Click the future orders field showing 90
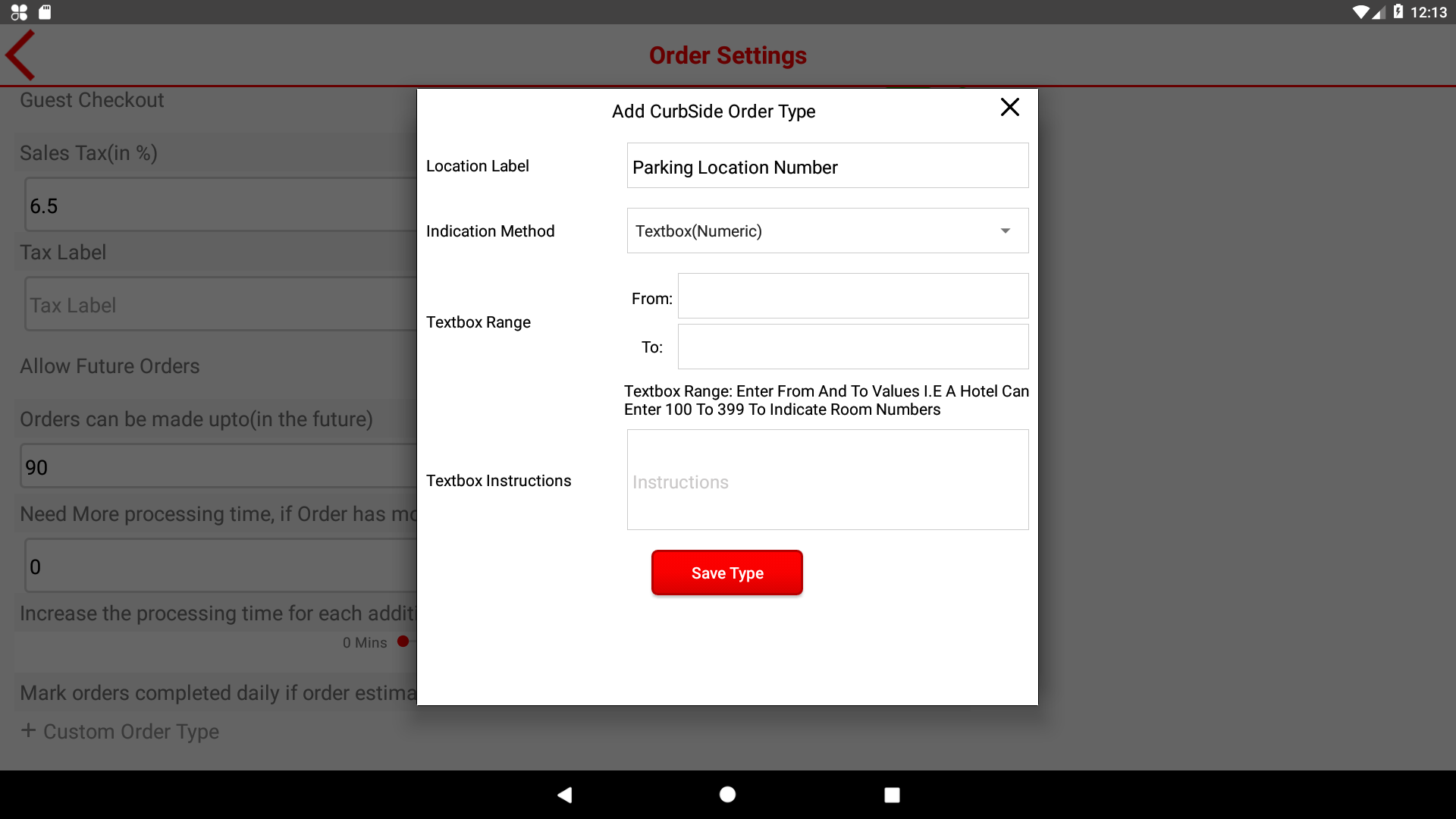Viewport: 1456px width, 819px height. (220, 467)
